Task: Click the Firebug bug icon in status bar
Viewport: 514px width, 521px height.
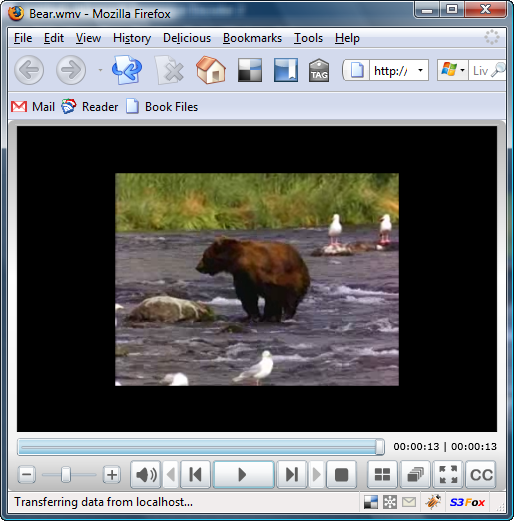Action: pos(433,502)
